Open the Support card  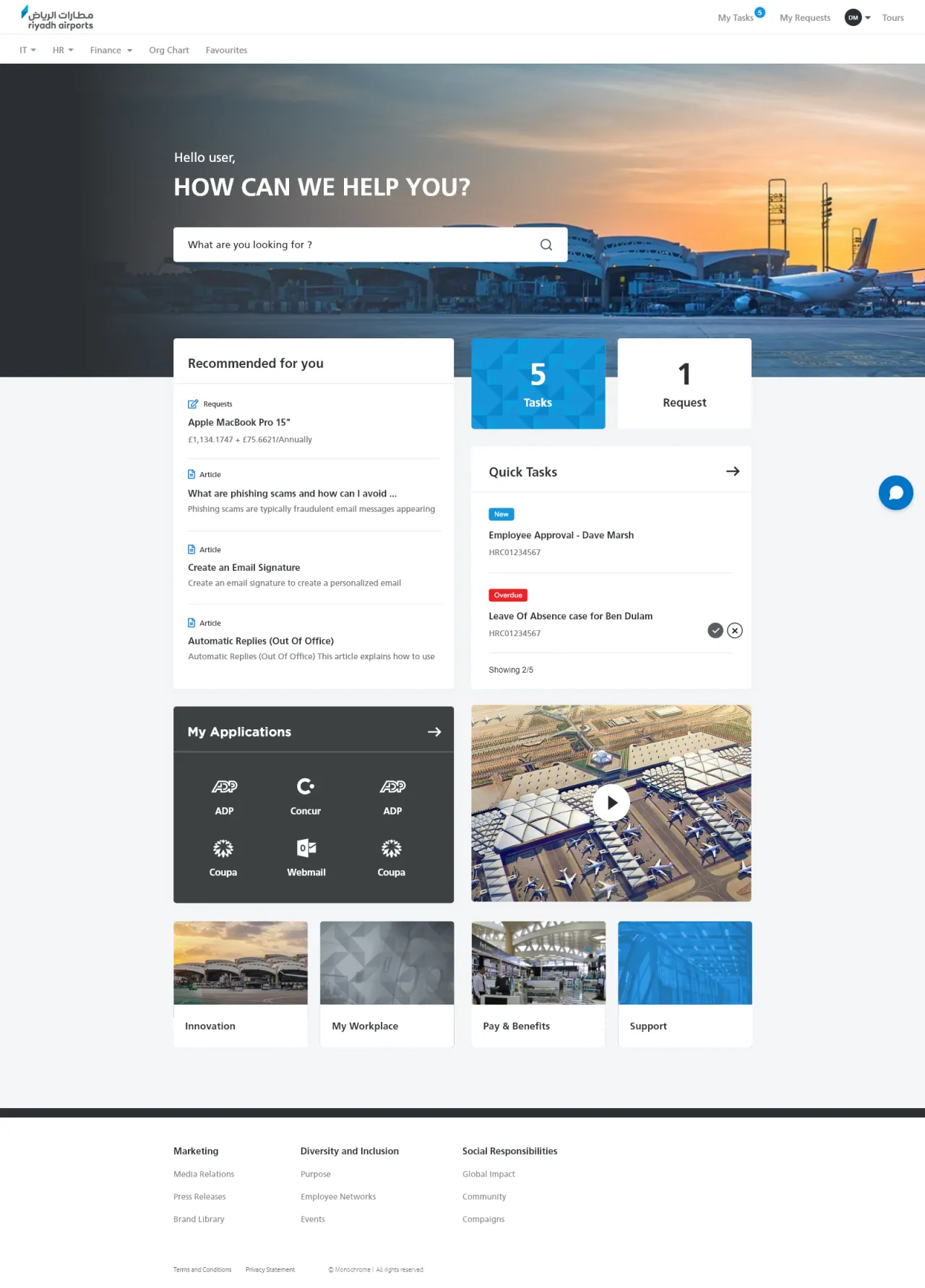pos(685,984)
